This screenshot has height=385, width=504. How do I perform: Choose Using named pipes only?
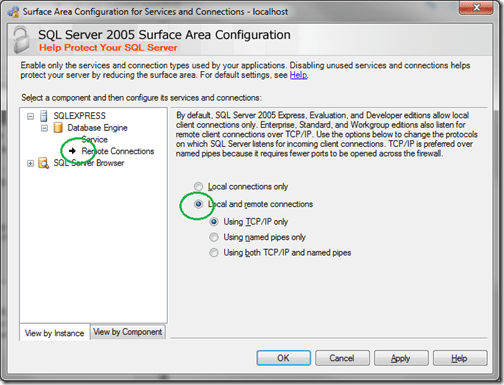click(x=214, y=237)
